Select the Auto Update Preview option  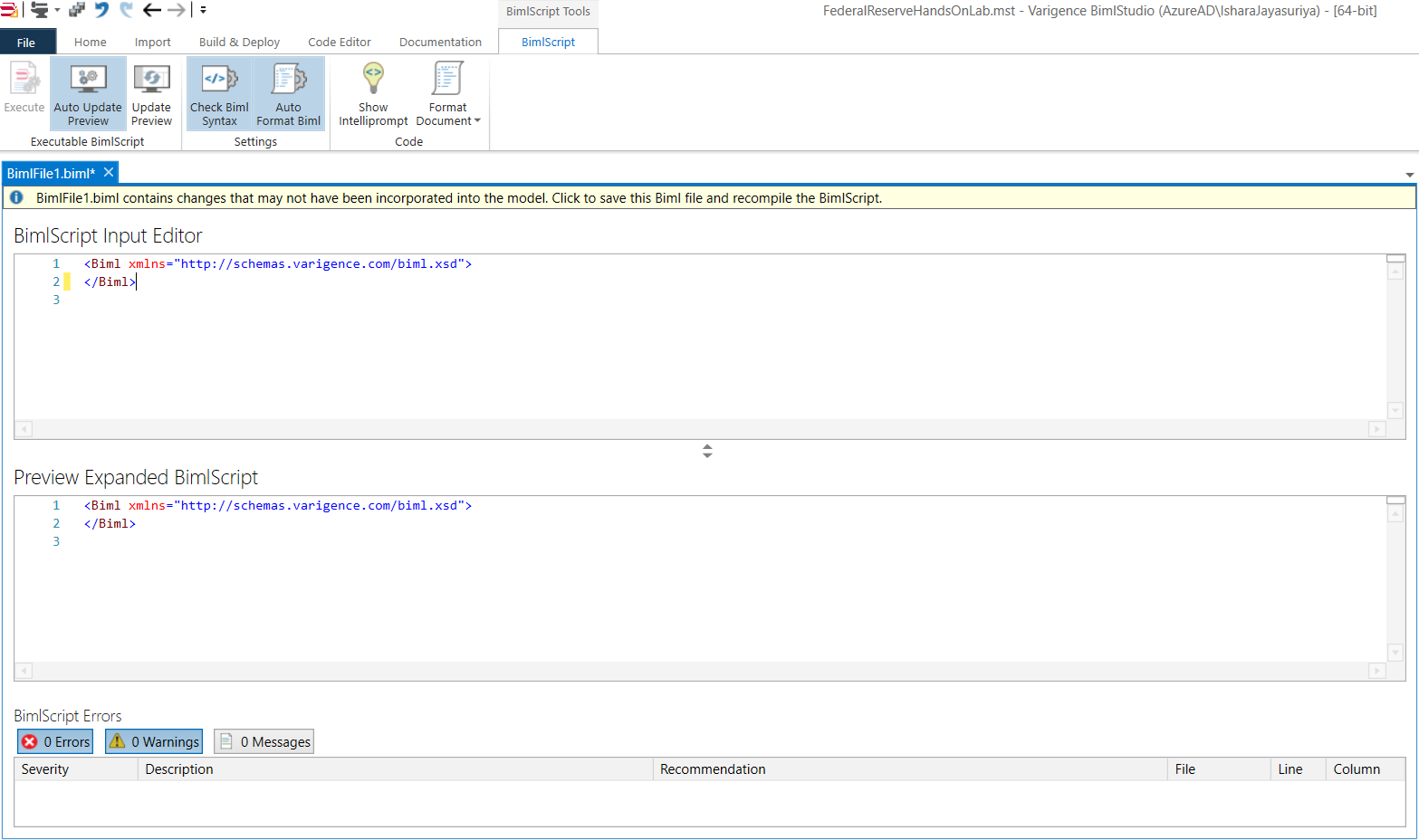(87, 93)
